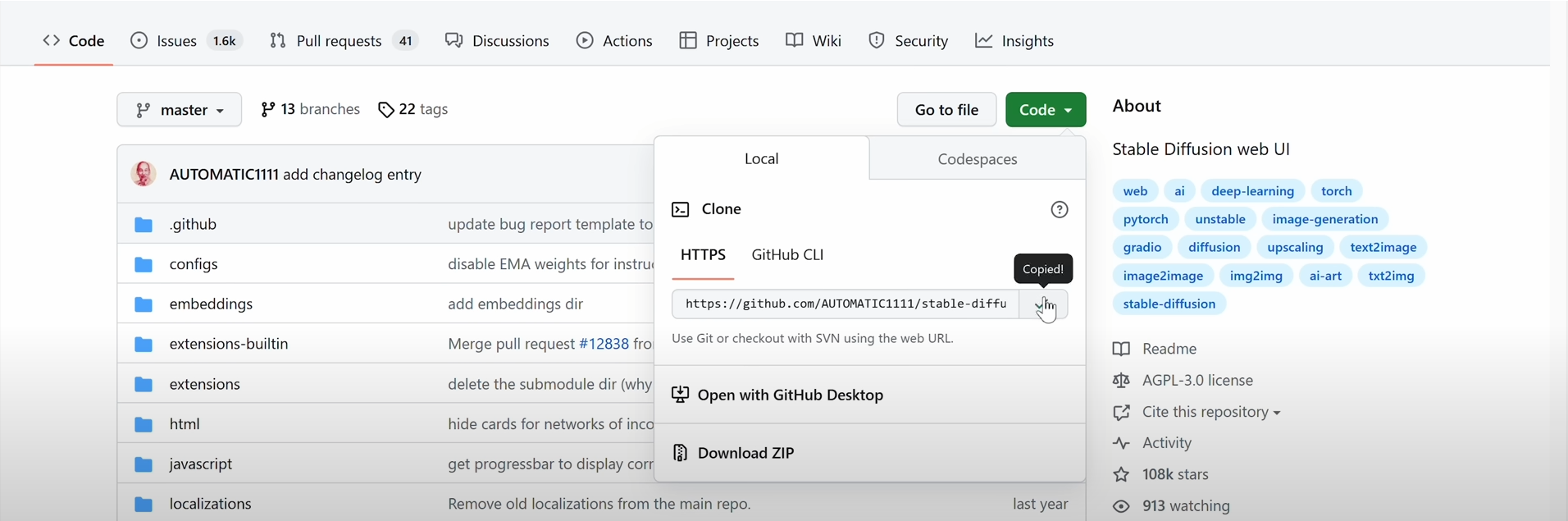Viewport: 1568px width, 521px height.
Task: Click the clone URL text field
Action: tap(846, 304)
